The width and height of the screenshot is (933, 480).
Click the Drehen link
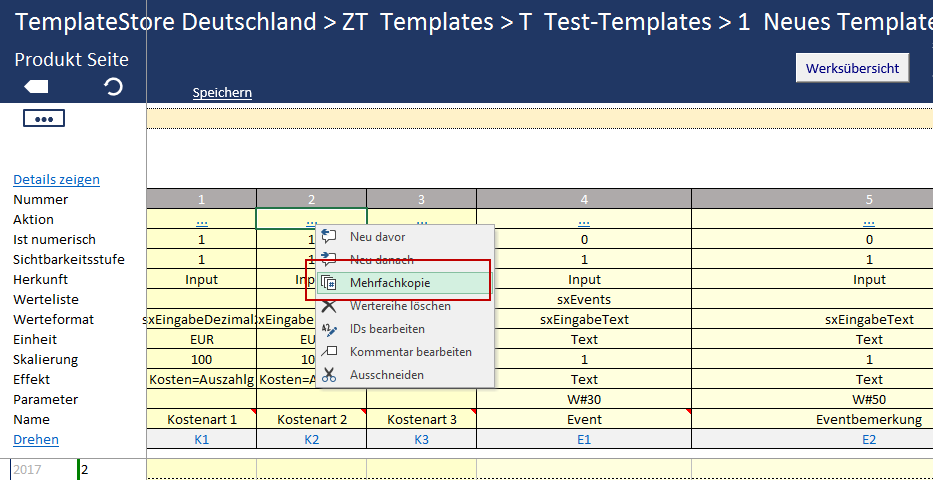(x=35, y=440)
